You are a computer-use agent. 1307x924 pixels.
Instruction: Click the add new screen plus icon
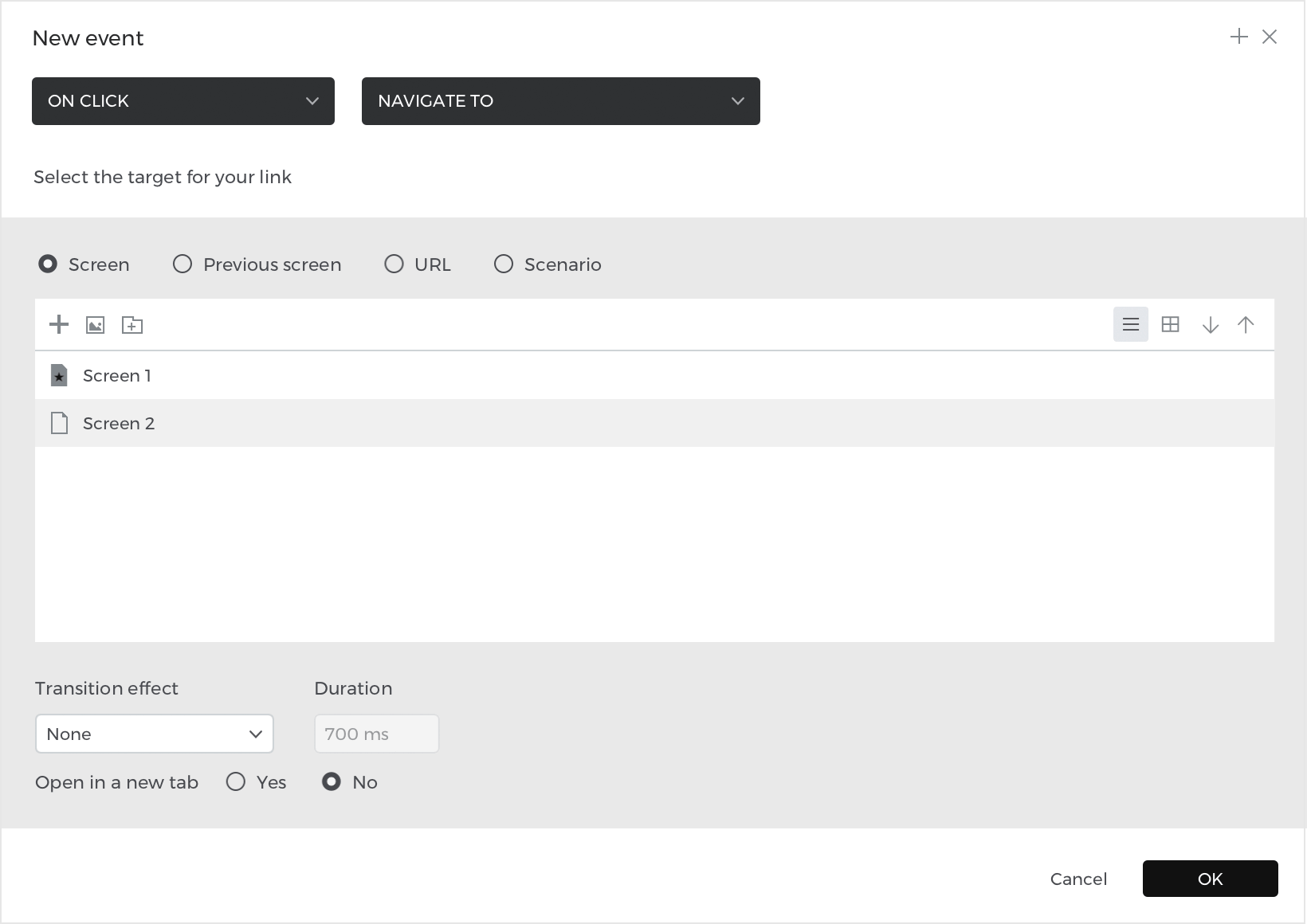[59, 324]
